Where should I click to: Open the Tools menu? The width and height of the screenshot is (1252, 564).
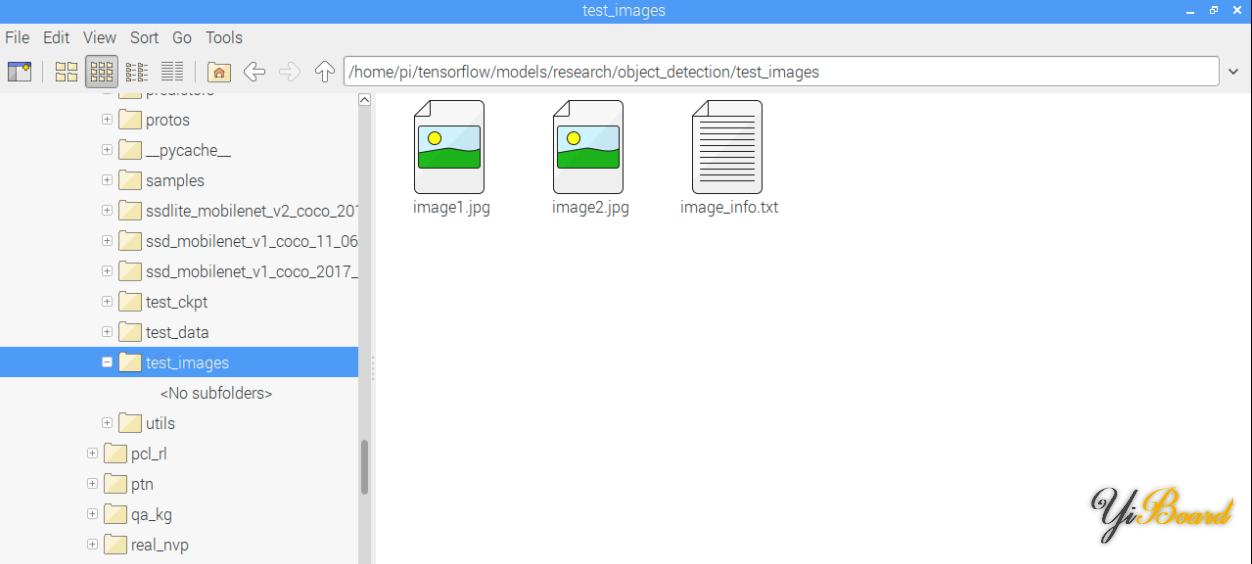224,37
